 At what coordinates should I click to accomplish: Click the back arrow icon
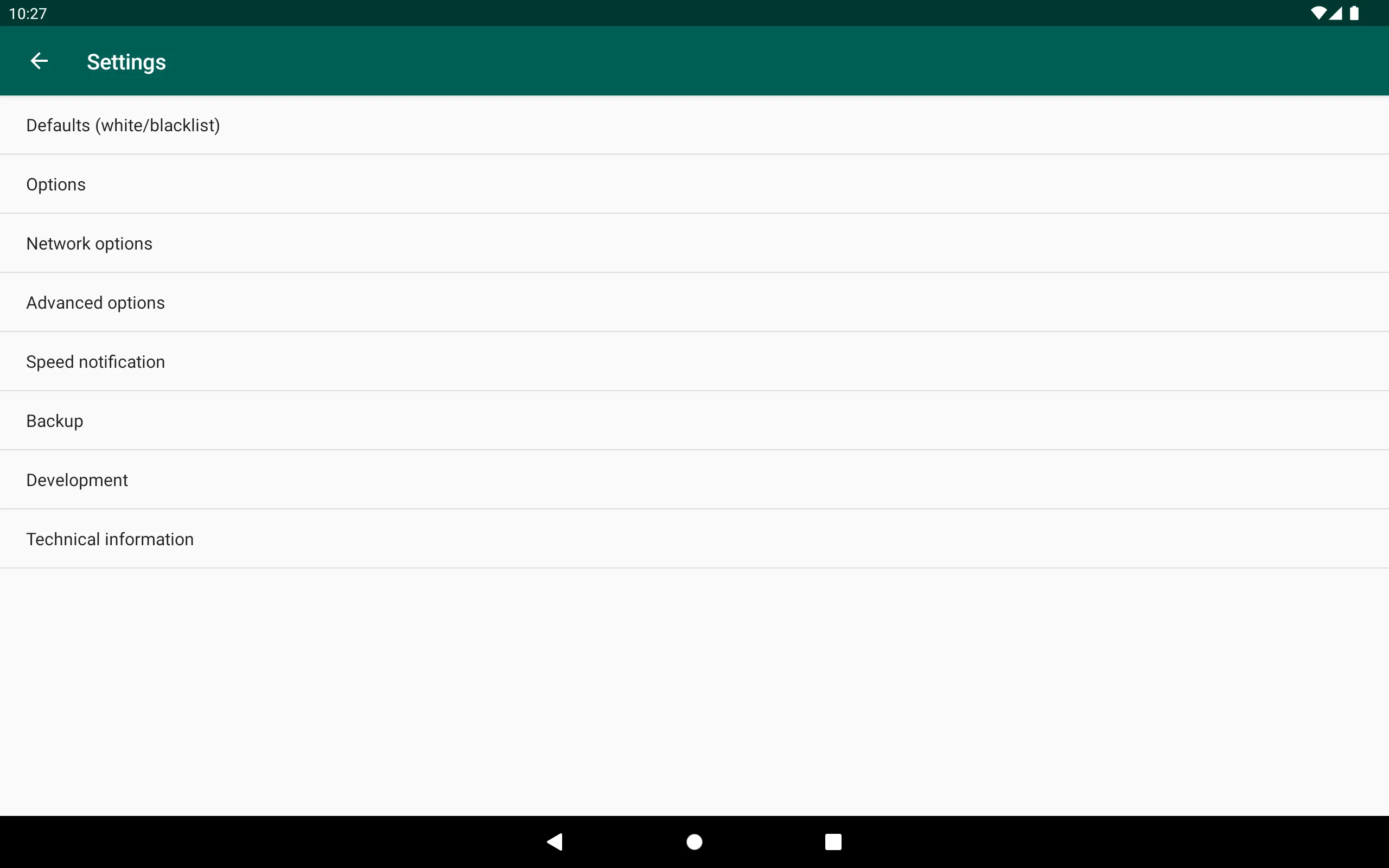tap(38, 61)
